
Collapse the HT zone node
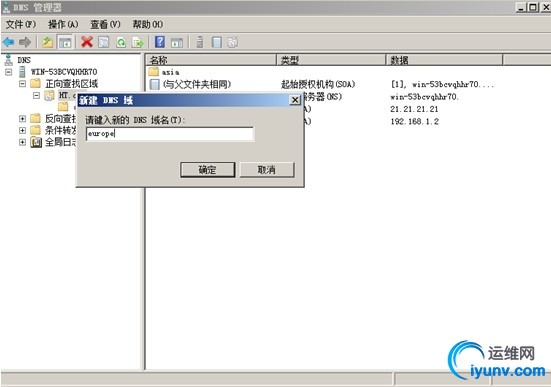pos(36,95)
